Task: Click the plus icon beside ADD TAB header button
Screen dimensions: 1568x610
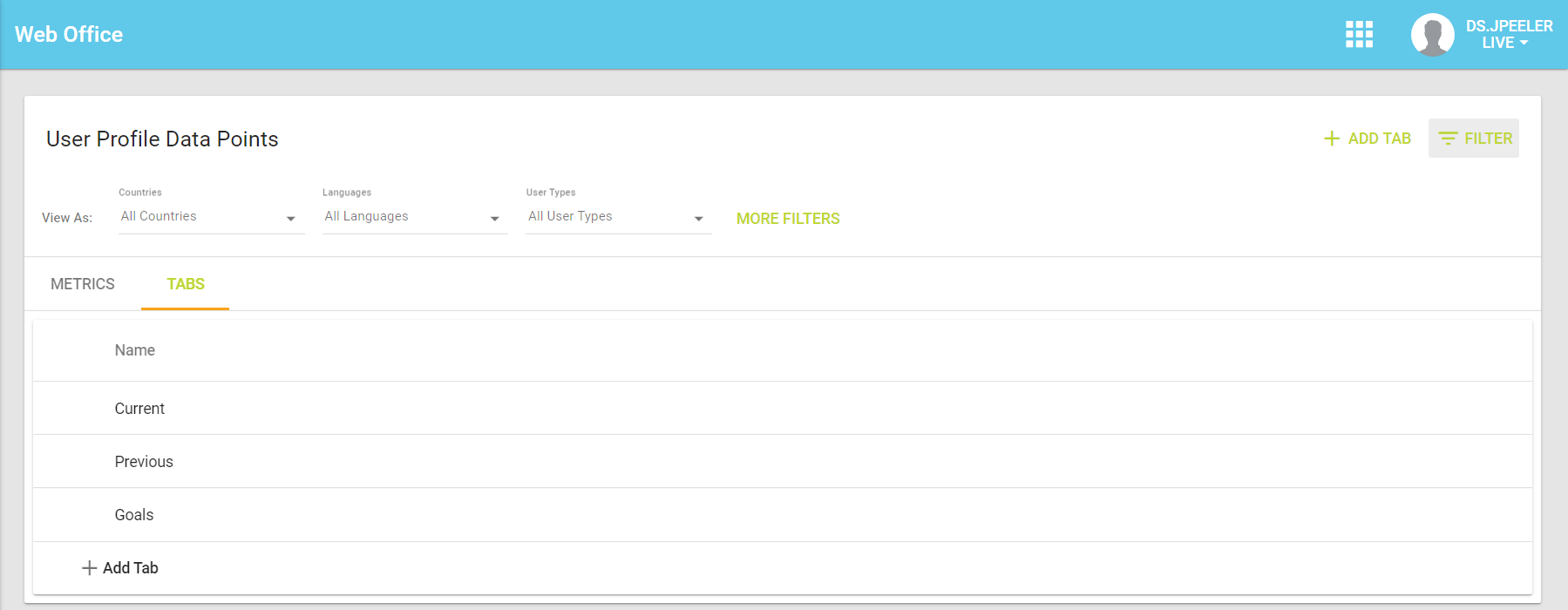Action: (1331, 139)
